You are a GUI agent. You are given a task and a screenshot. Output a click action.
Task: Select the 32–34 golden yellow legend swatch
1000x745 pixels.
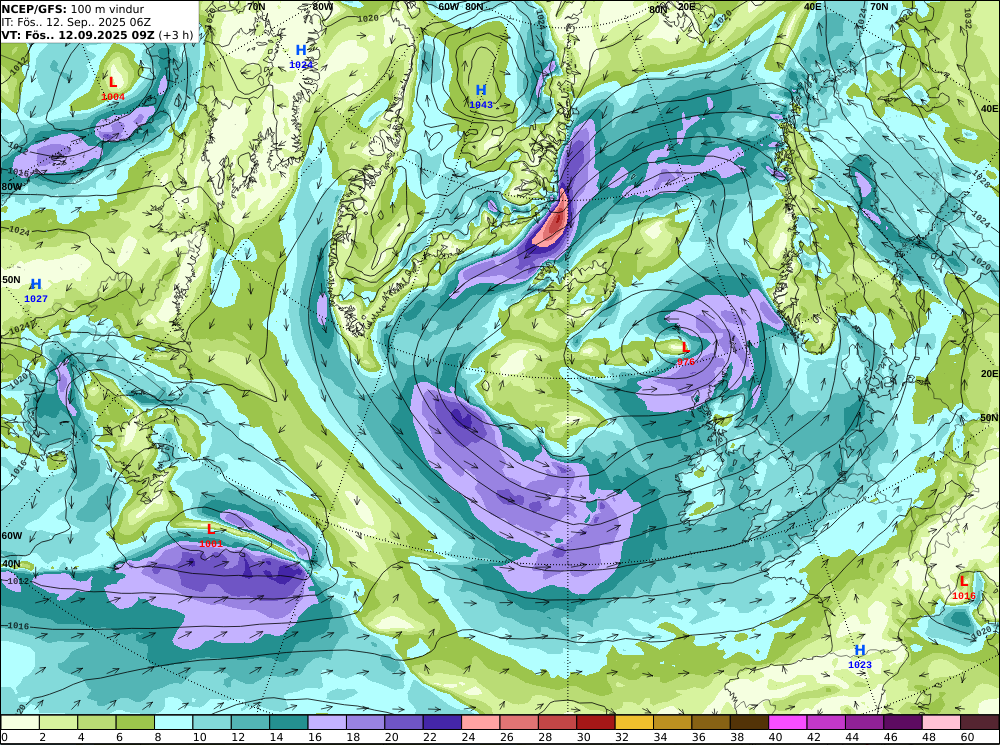pos(634,722)
